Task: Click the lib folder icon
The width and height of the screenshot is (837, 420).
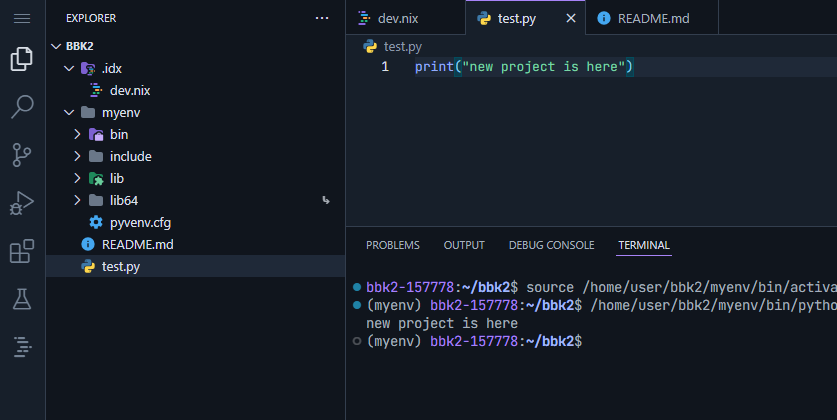Action: point(96,178)
